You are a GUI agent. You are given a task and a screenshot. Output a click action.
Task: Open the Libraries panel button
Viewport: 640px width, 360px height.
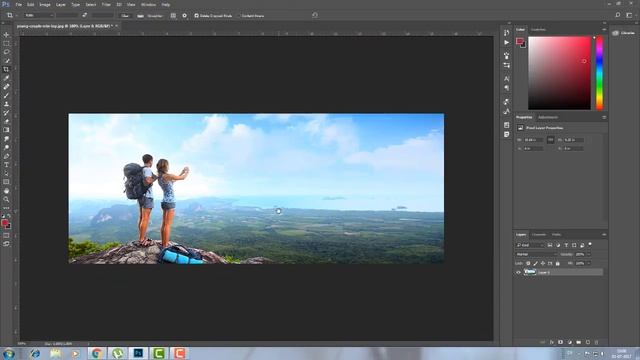click(x=623, y=33)
